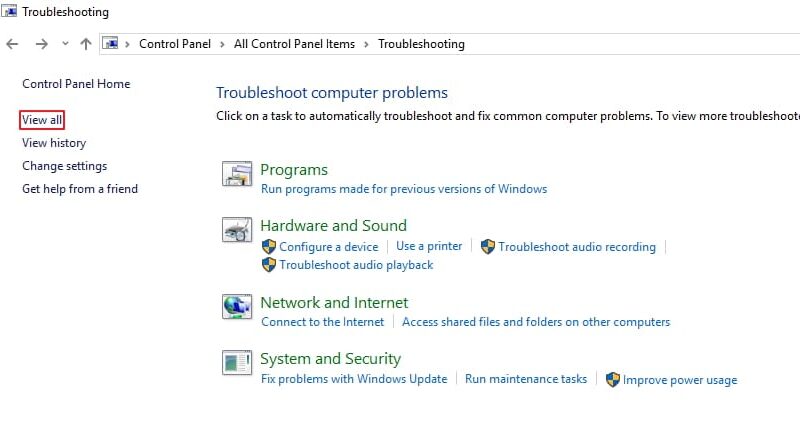Navigate to All Control Panel Items breadcrumb
The width and height of the screenshot is (800, 422).
pyautogui.click(x=294, y=44)
